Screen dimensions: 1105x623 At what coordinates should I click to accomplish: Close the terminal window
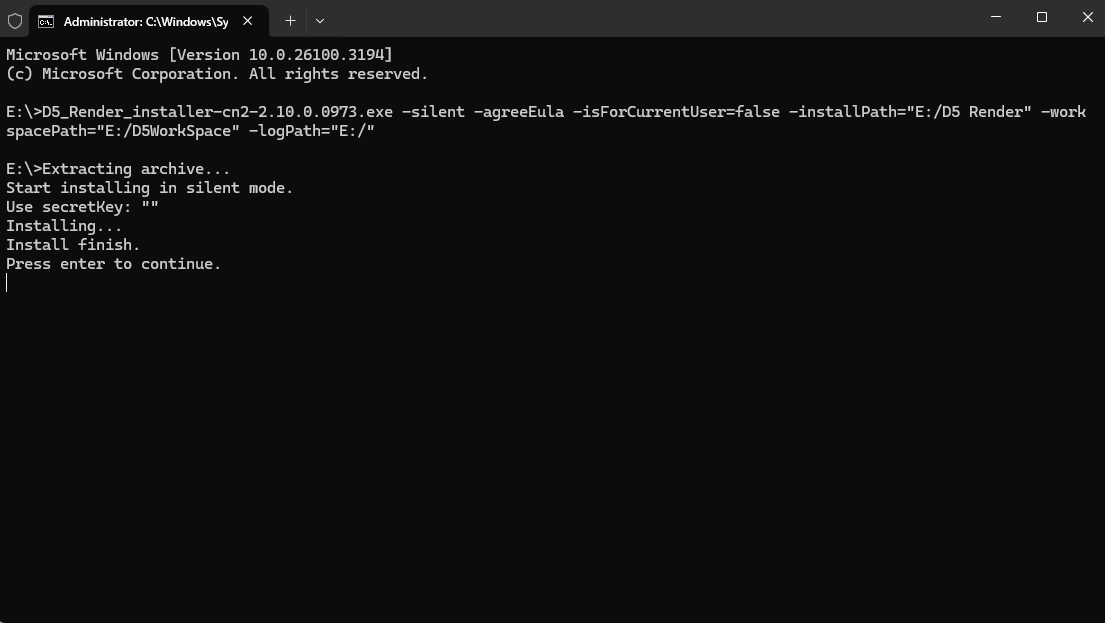coord(1088,18)
